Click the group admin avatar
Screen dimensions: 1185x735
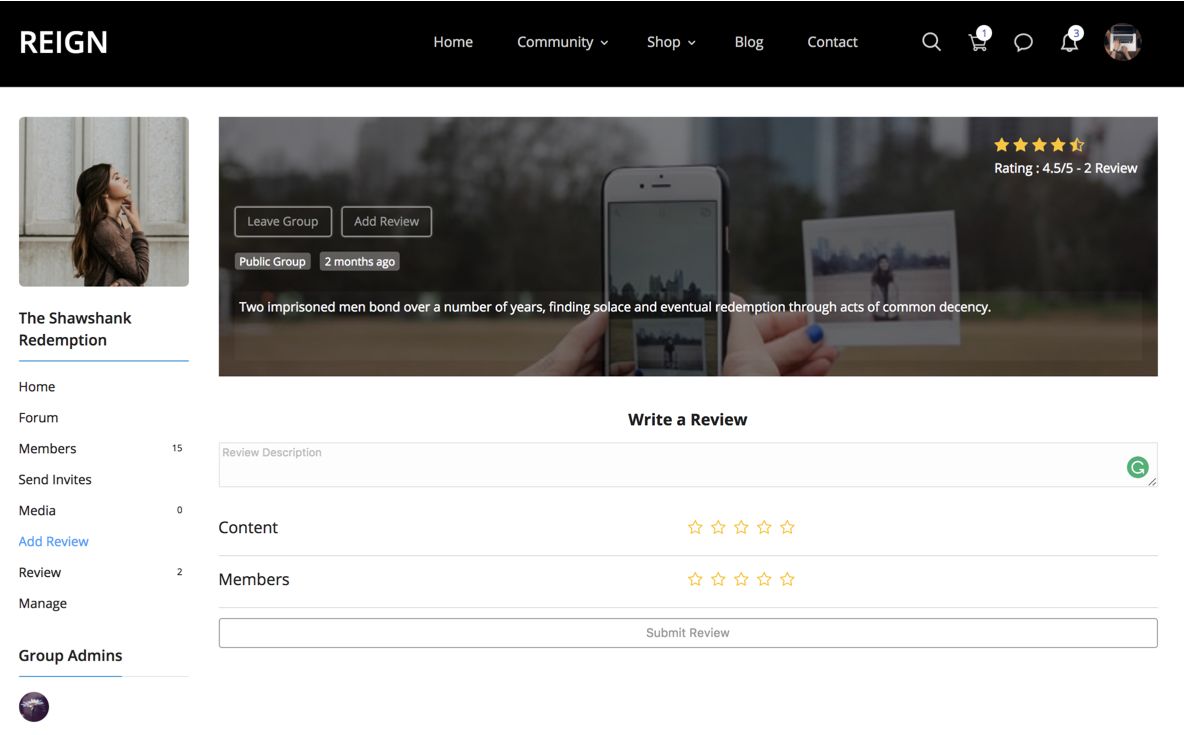click(34, 707)
